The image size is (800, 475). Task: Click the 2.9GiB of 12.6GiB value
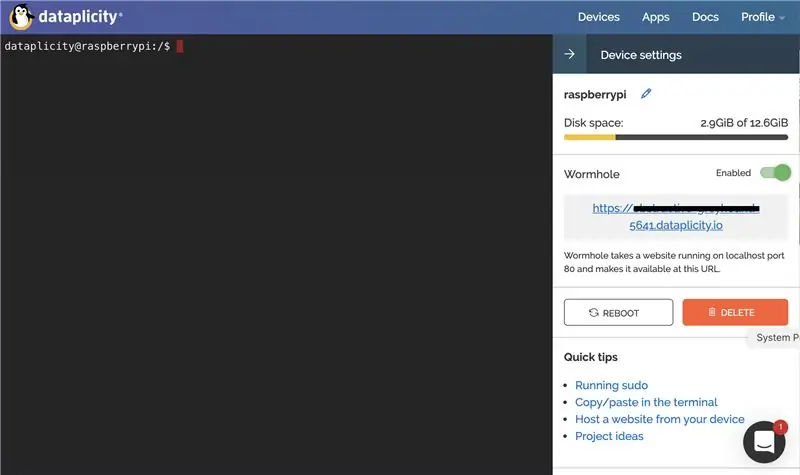click(x=744, y=123)
